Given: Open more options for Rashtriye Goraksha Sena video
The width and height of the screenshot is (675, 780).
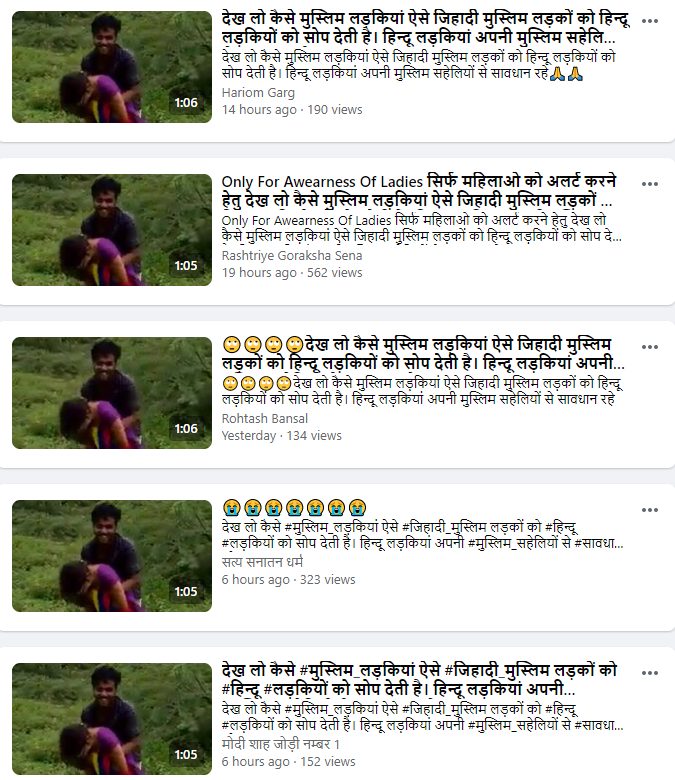Looking at the screenshot, I should (x=650, y=184).
